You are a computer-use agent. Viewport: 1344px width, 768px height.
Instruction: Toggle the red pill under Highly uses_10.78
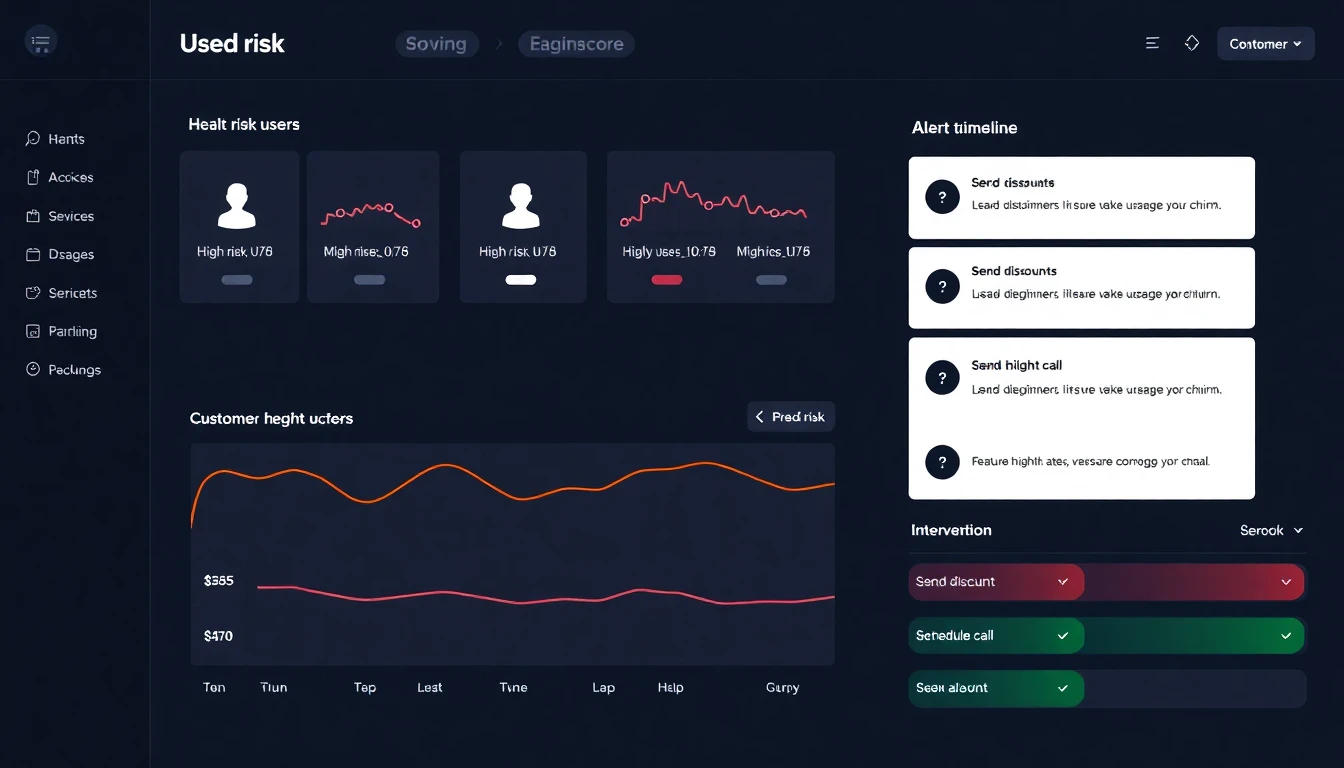pyautogui.click(x=667, y=280)
